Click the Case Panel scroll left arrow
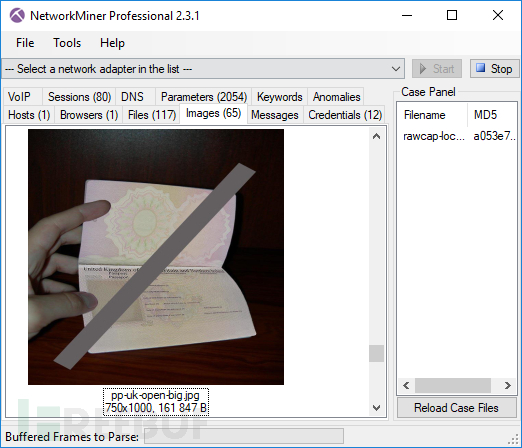This screenshot has width=522, height=448. [406, 386]
